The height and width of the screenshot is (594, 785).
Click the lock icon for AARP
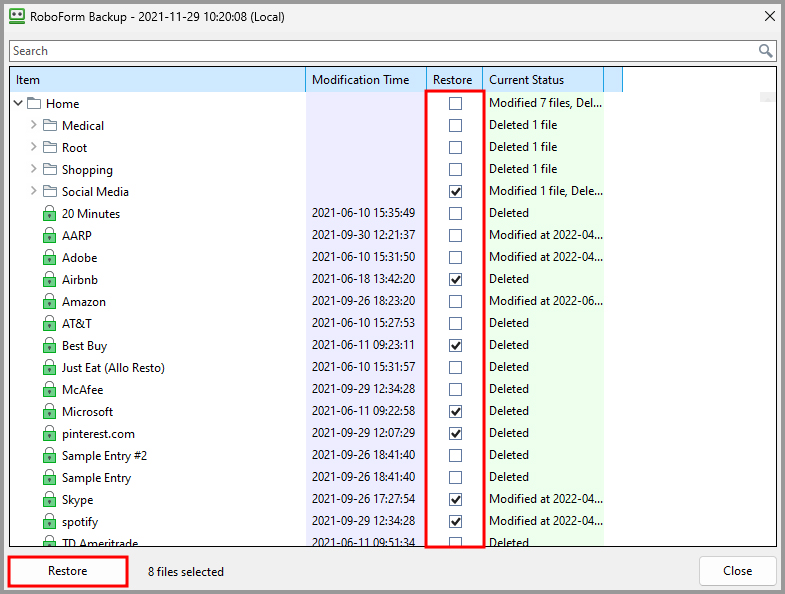(49, 235)
